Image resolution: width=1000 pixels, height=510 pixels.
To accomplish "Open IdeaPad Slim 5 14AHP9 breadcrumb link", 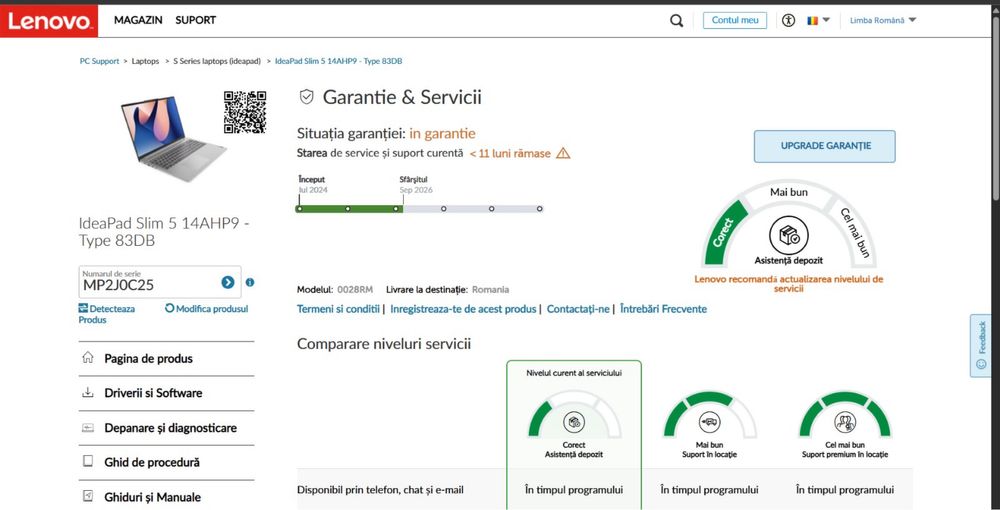I will (338, 61).
